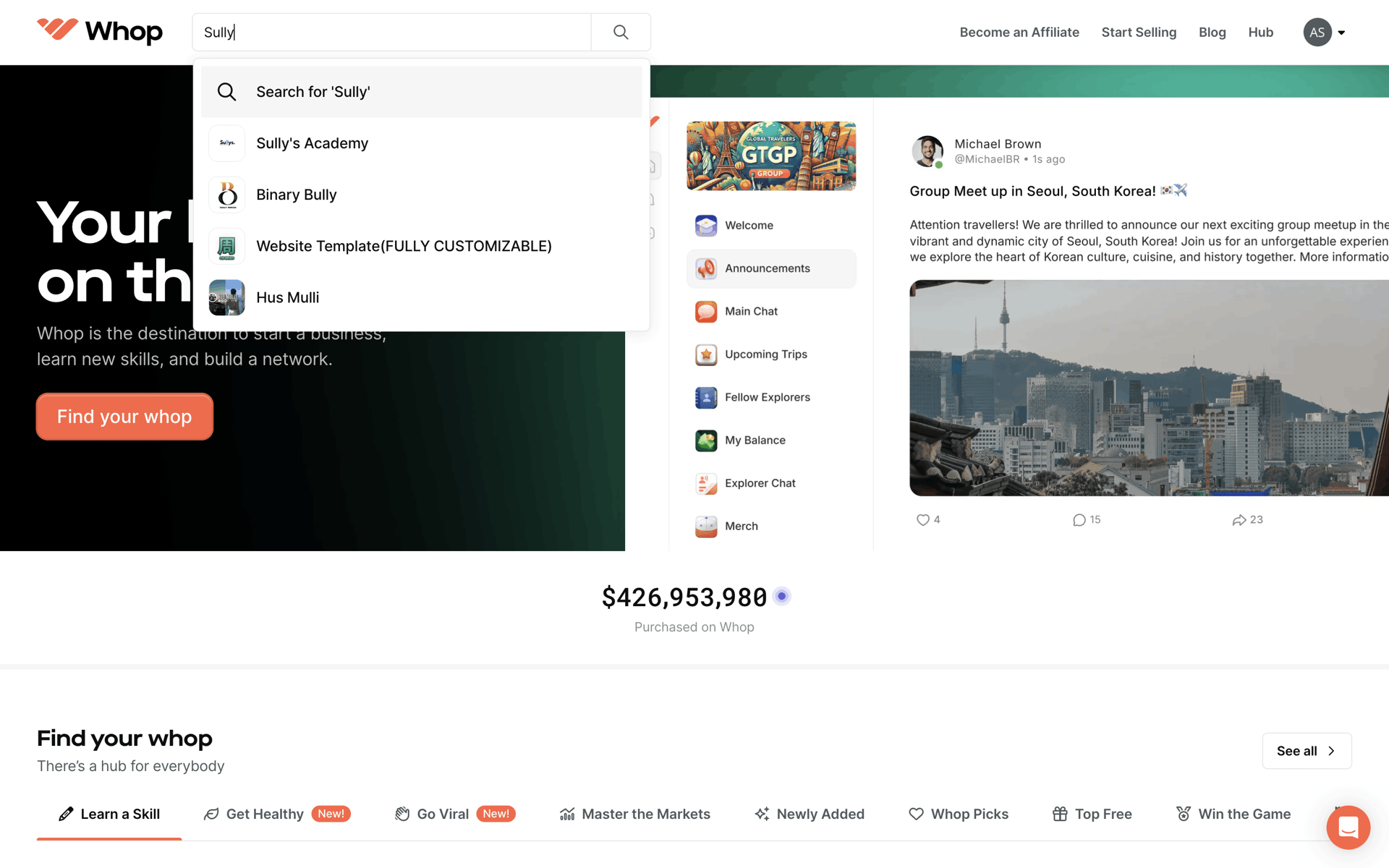Click the Learn a Skill pencil icon

click(66, 814)
